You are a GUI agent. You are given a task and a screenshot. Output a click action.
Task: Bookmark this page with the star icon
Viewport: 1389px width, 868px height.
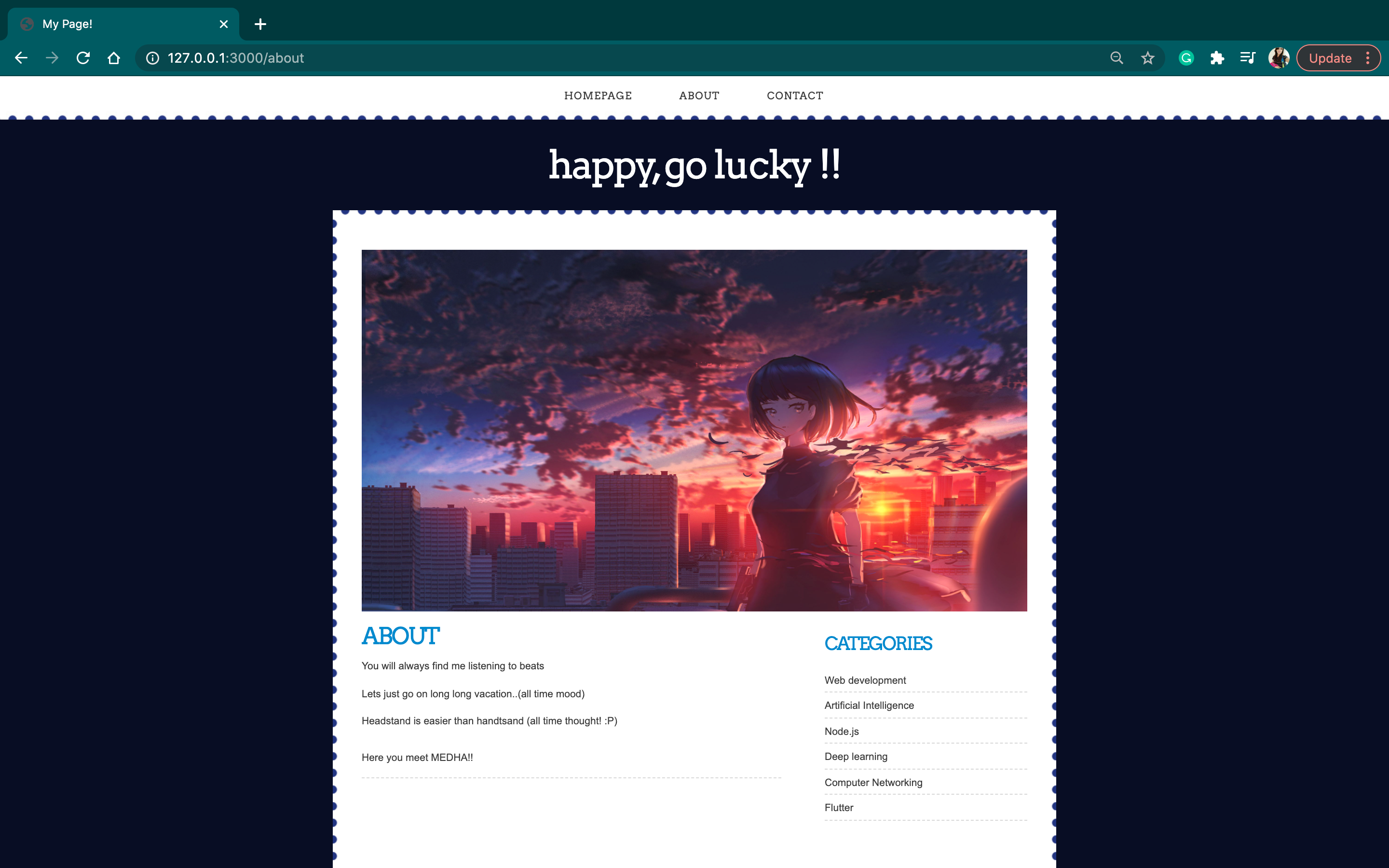click(x=1147, y=58)
